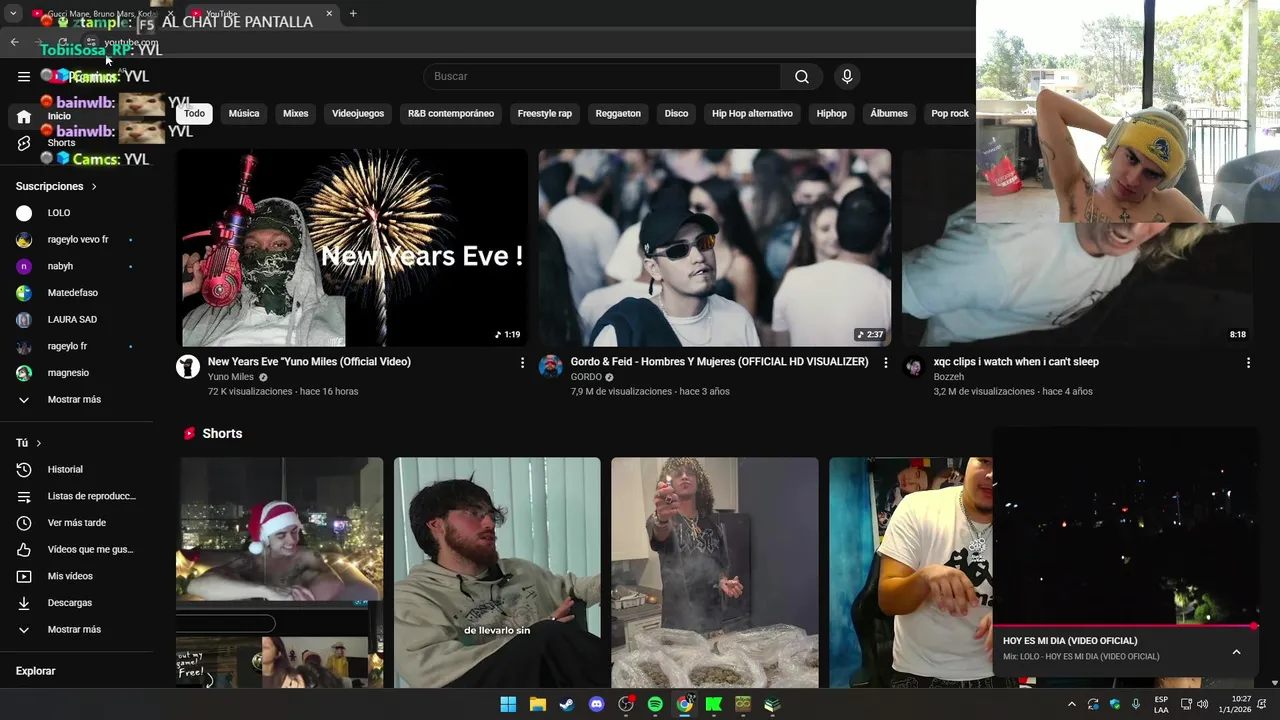1280x720 pixels.
Task: Open a new browser tab with plus button
Action: [353, 14]
